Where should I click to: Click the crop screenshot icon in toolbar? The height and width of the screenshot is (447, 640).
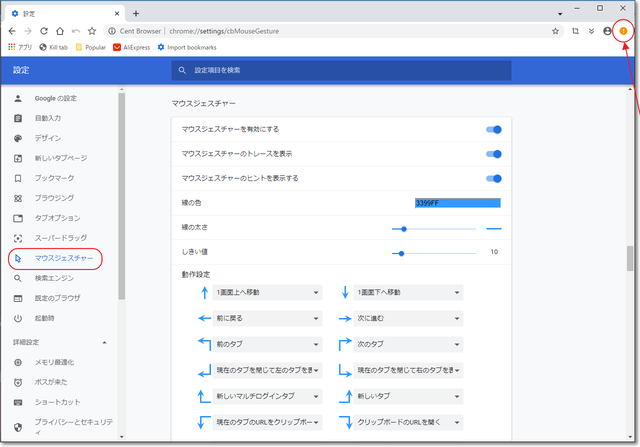[x=576, y=31]
